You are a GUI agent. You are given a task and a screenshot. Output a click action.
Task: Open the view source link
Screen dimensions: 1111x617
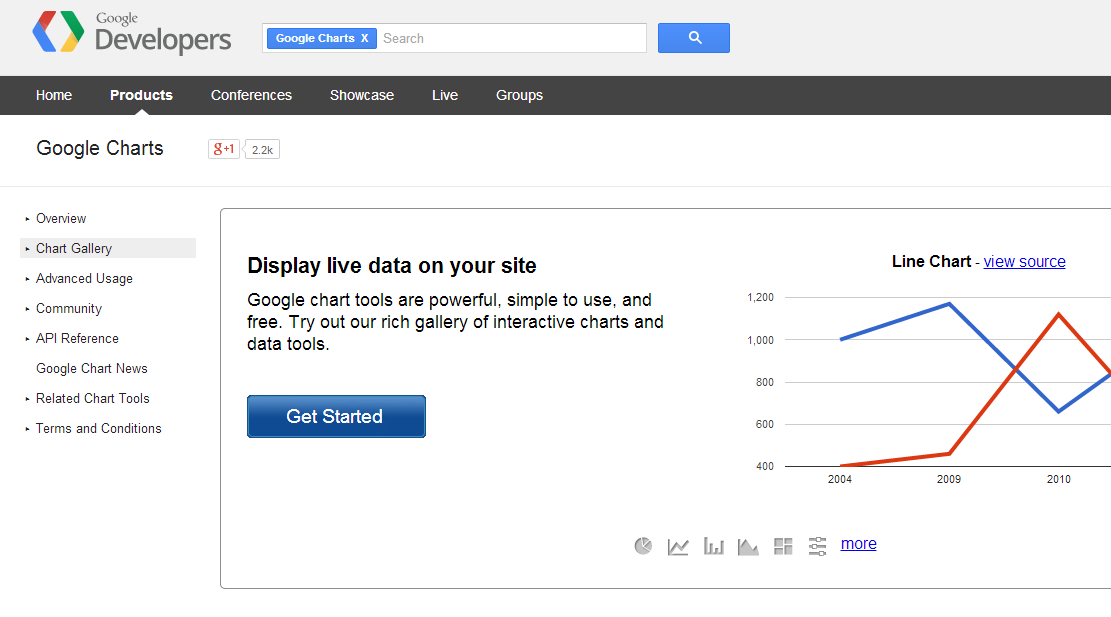pos(1024,261)
